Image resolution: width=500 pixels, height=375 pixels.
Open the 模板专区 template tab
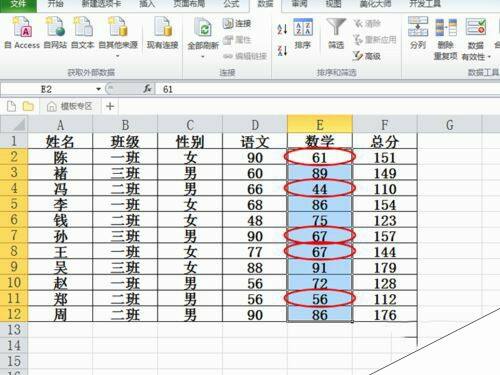click(70, 106)
